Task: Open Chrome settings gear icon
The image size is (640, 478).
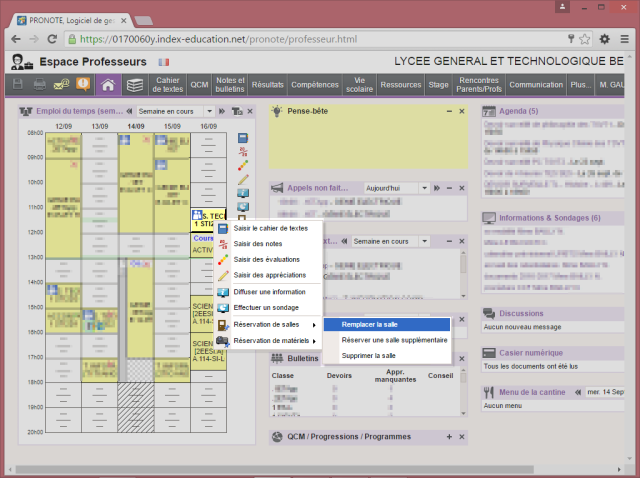Action: [605, 40]
